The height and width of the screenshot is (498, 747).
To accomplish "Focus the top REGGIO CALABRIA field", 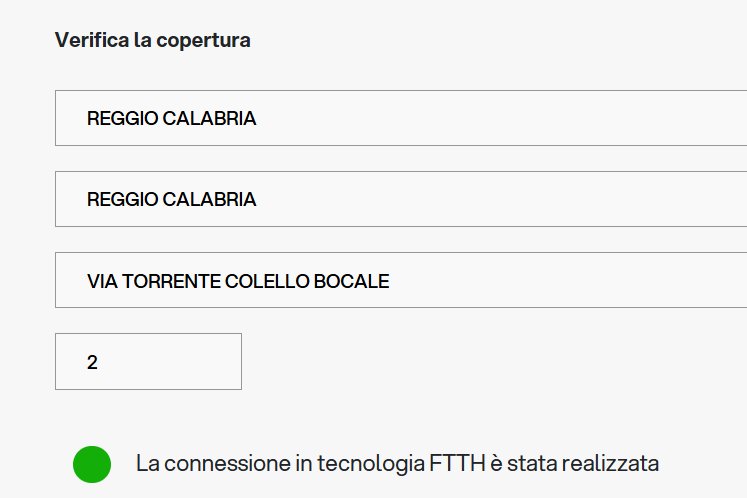I will (x=400, y=118).
